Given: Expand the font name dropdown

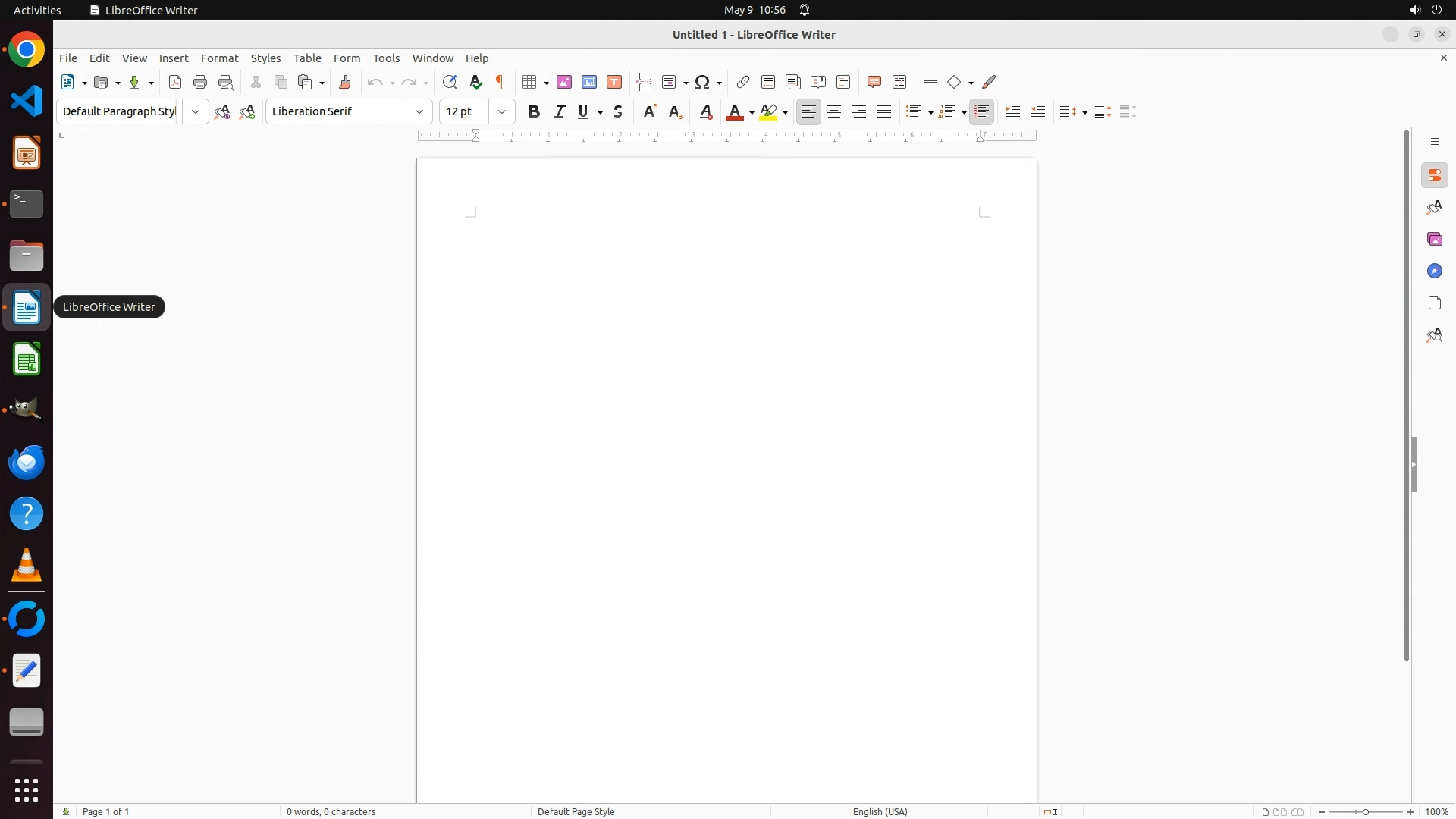Looking at the screenshot, I should tap(419, 112).
